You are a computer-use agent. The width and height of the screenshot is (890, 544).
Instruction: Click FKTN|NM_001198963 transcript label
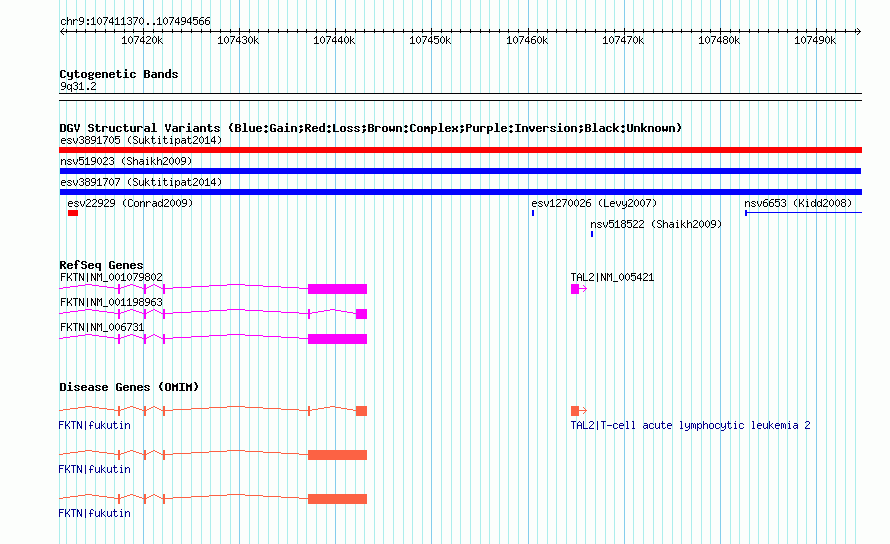(111, 302)
